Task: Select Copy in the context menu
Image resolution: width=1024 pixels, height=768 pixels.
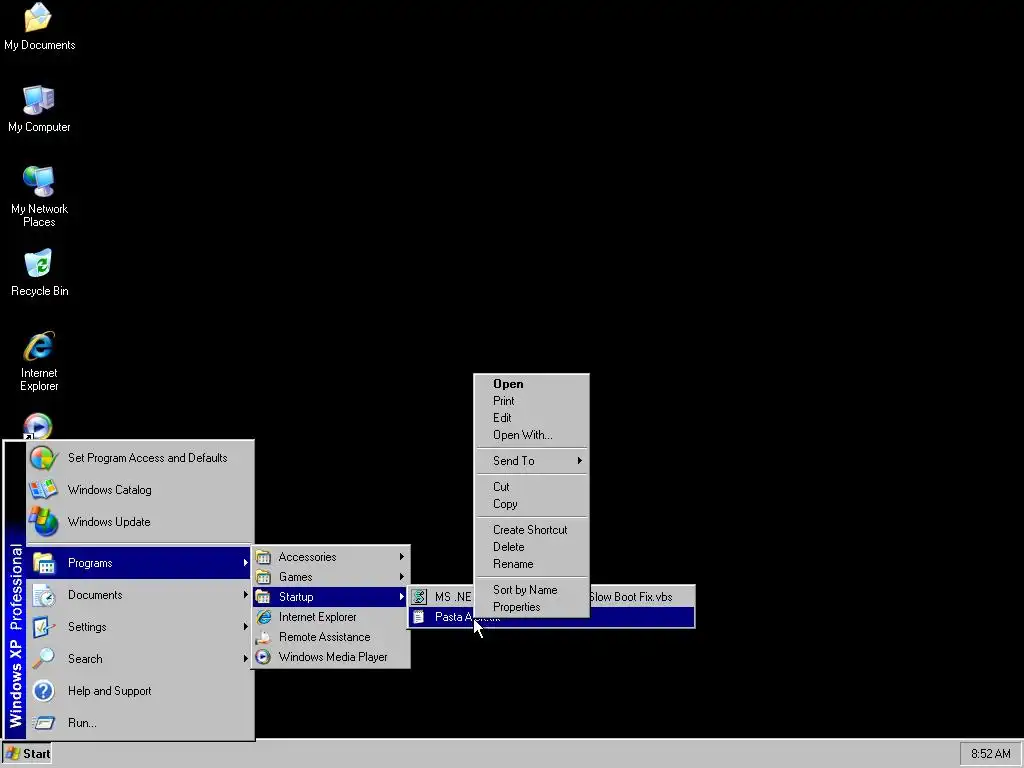Action: (532, 504)
